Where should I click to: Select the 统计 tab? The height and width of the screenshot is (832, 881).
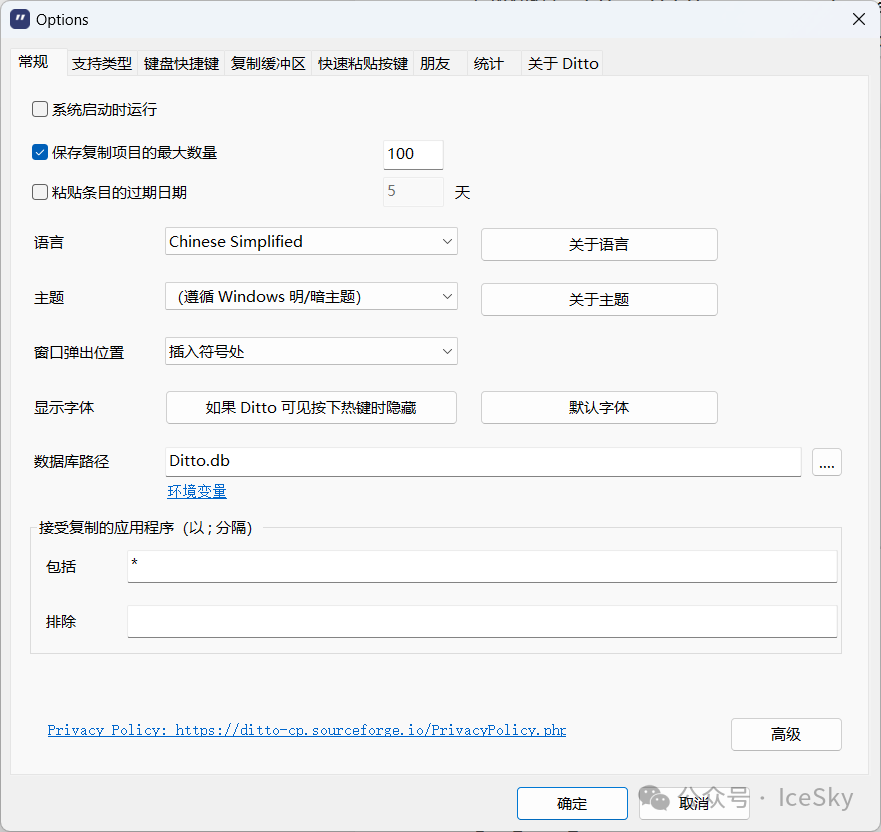click(488, 63)
